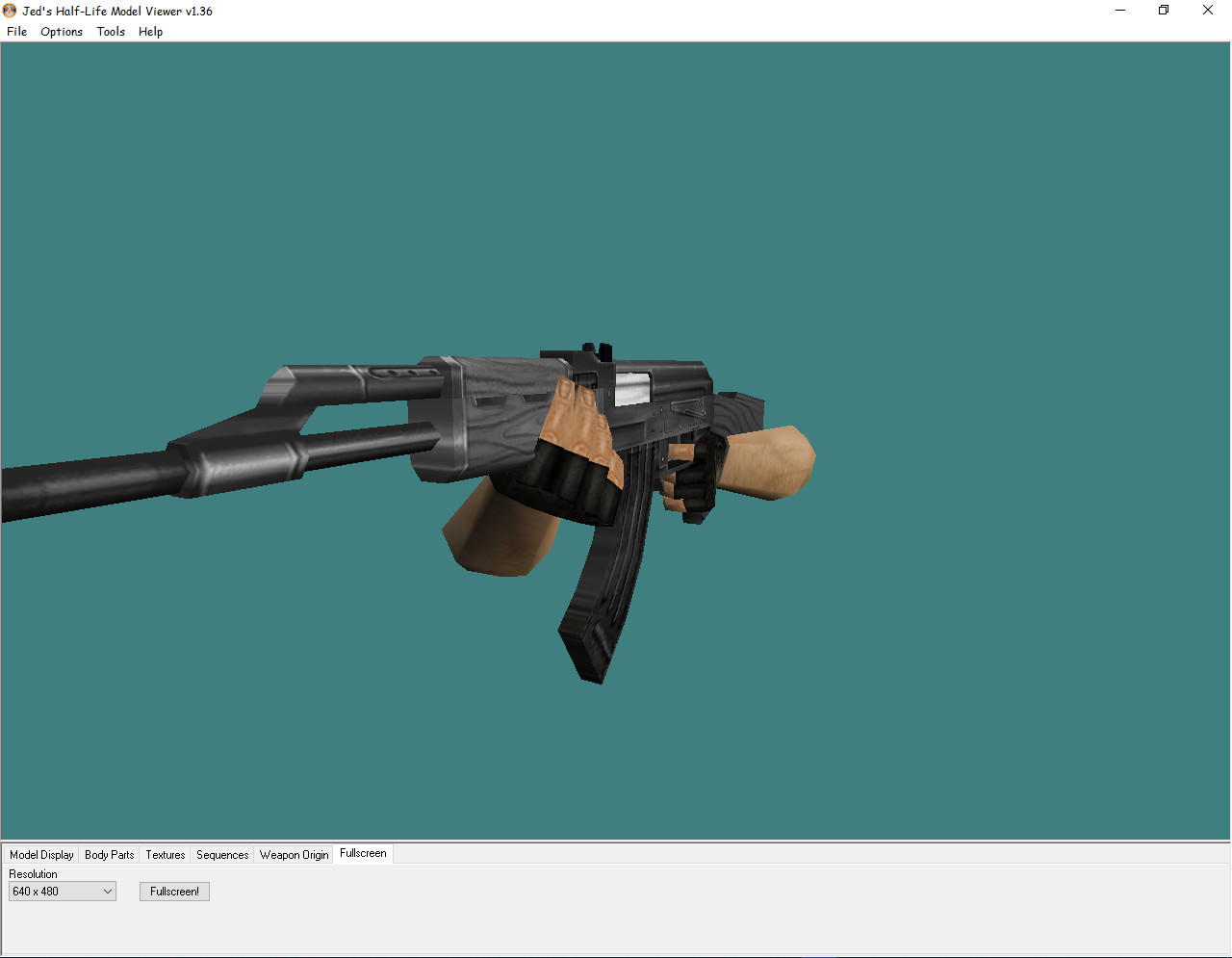Click the Fullscreen! button
The width and height of the screenshot is (1232, 958).
click(174, 892)
